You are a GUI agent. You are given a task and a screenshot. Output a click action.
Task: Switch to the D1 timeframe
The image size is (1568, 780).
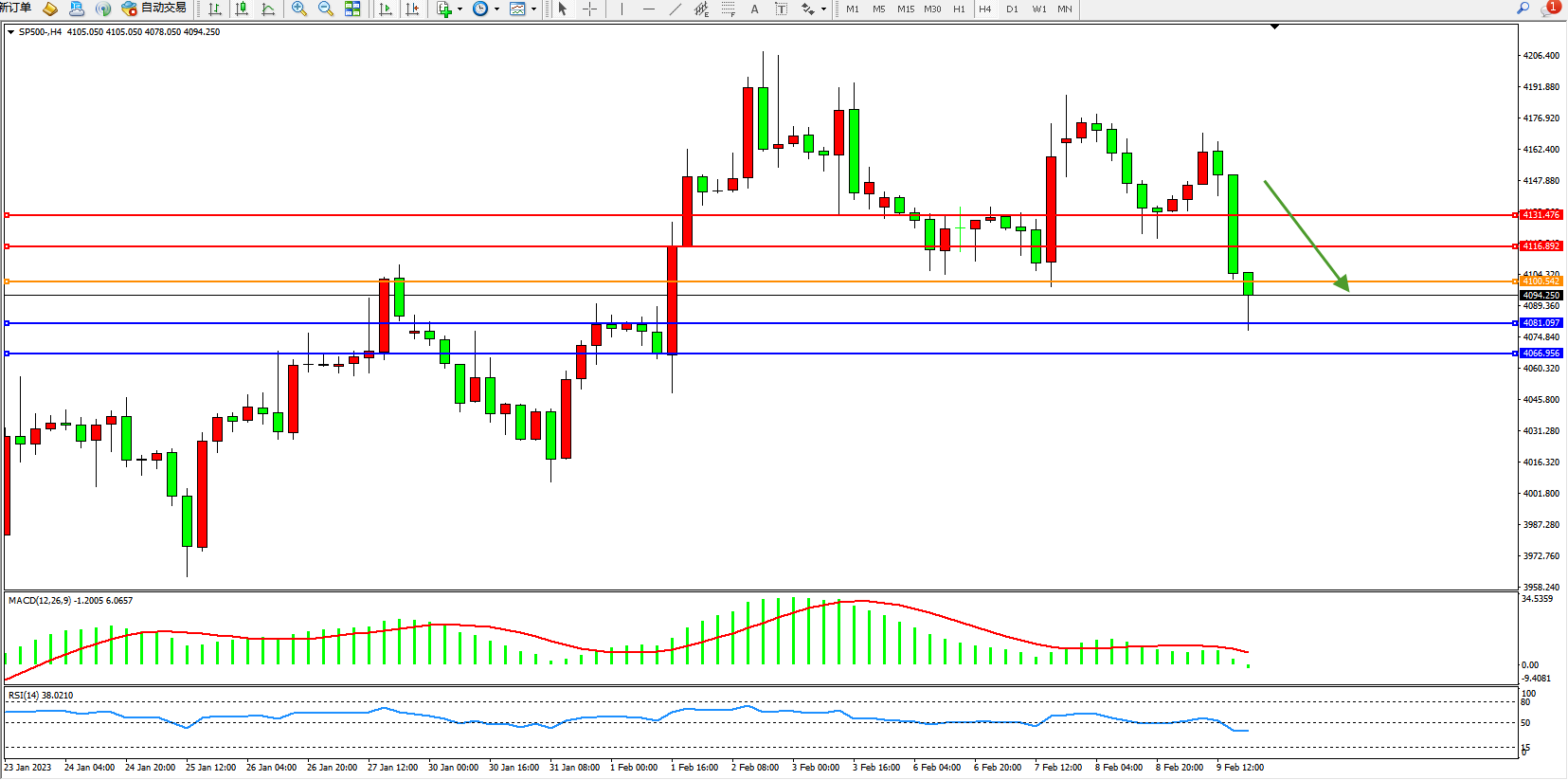click(1012, 9)
